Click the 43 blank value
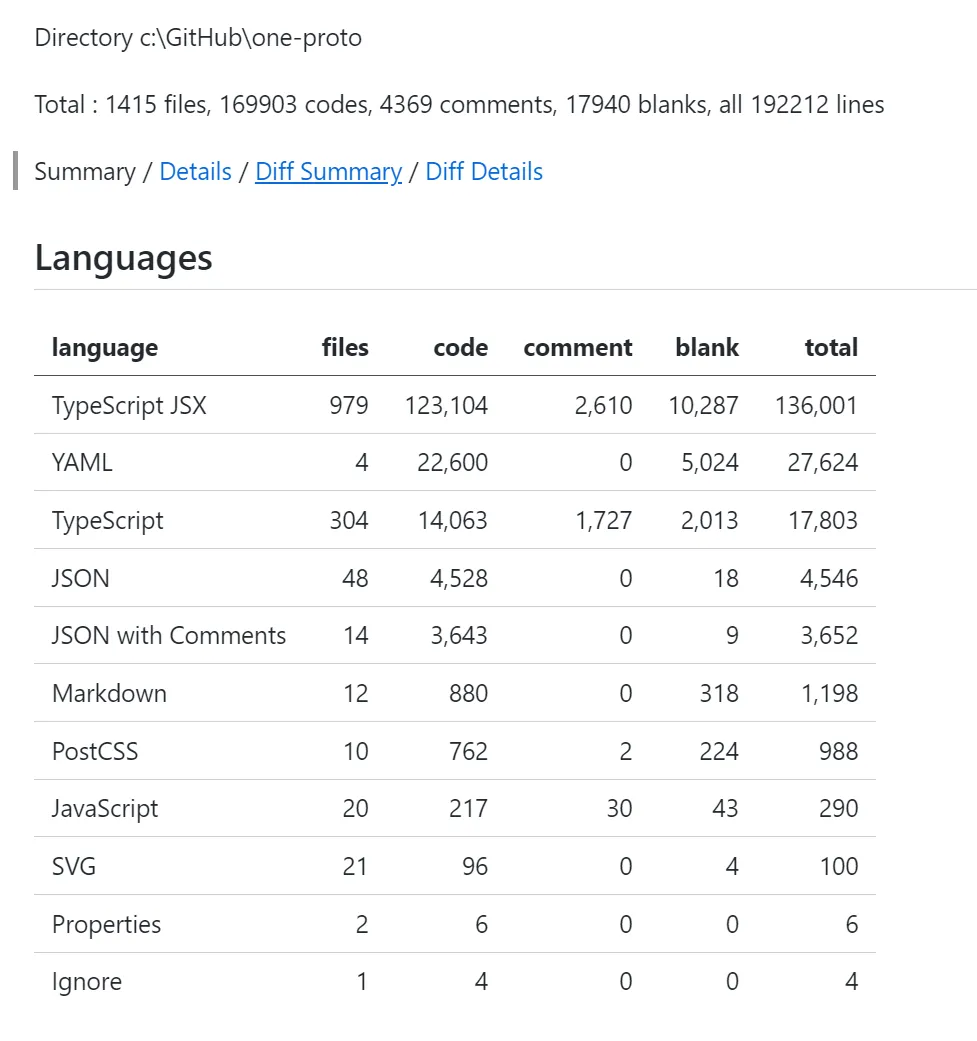The image size is (977, 1041). (x=725, y=808)
